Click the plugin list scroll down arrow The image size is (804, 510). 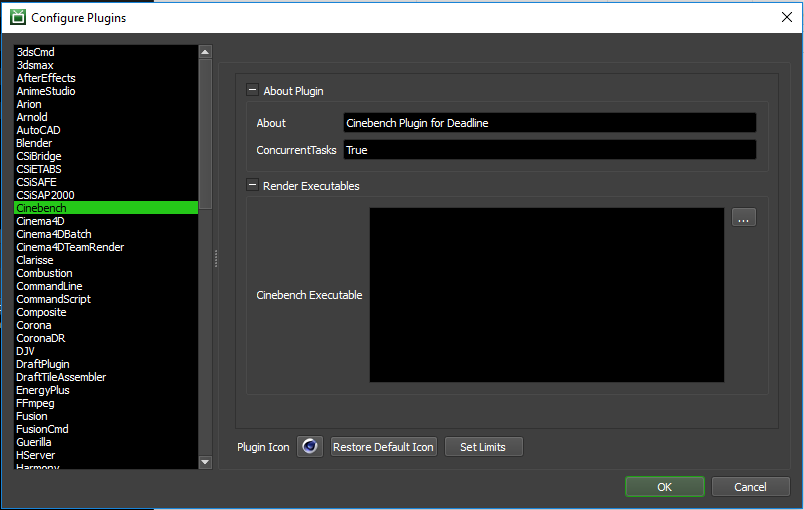[x=205, y=462]
